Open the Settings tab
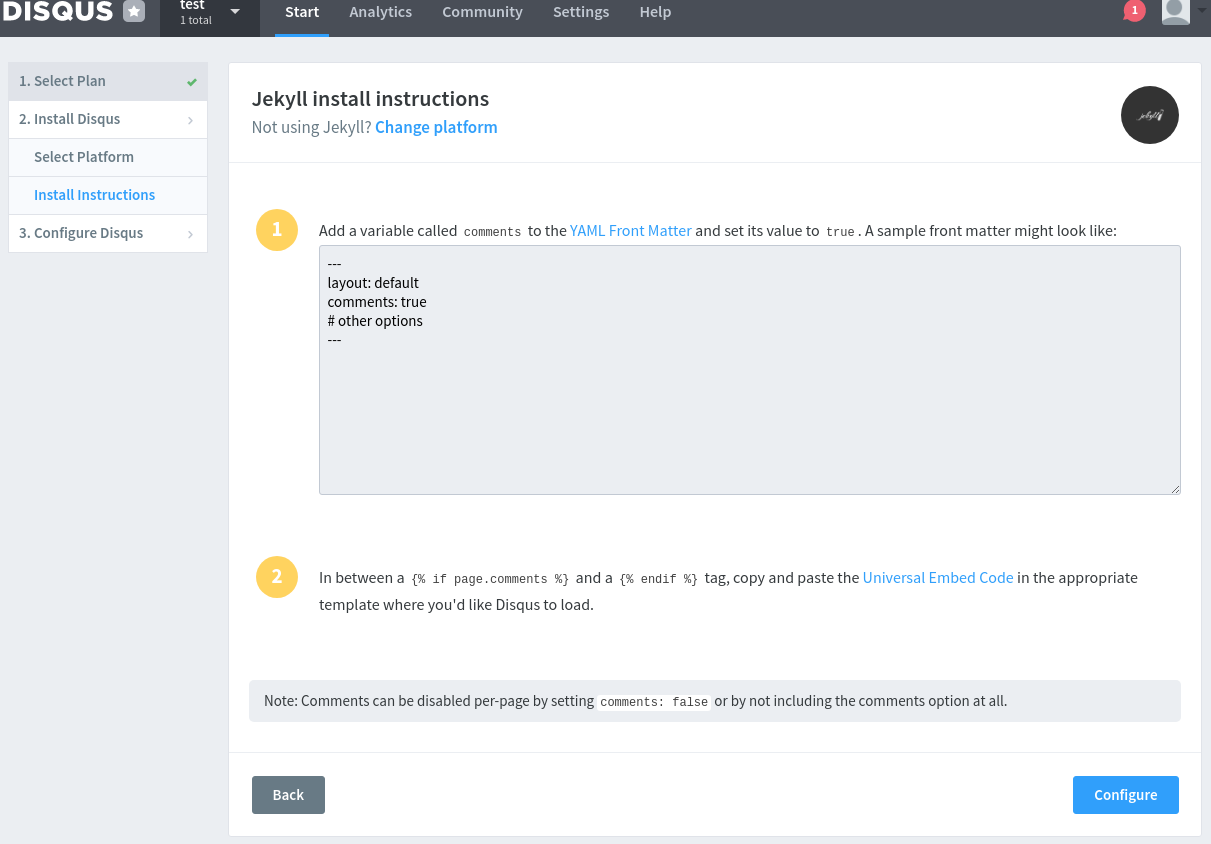The height and width of the screenshot is (844, 1211). 581,12
